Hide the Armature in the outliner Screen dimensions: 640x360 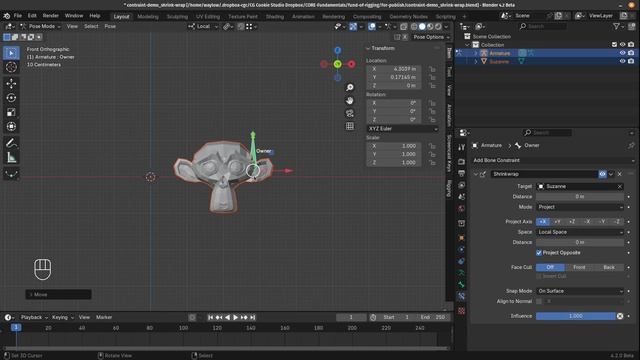click(622, 53)
